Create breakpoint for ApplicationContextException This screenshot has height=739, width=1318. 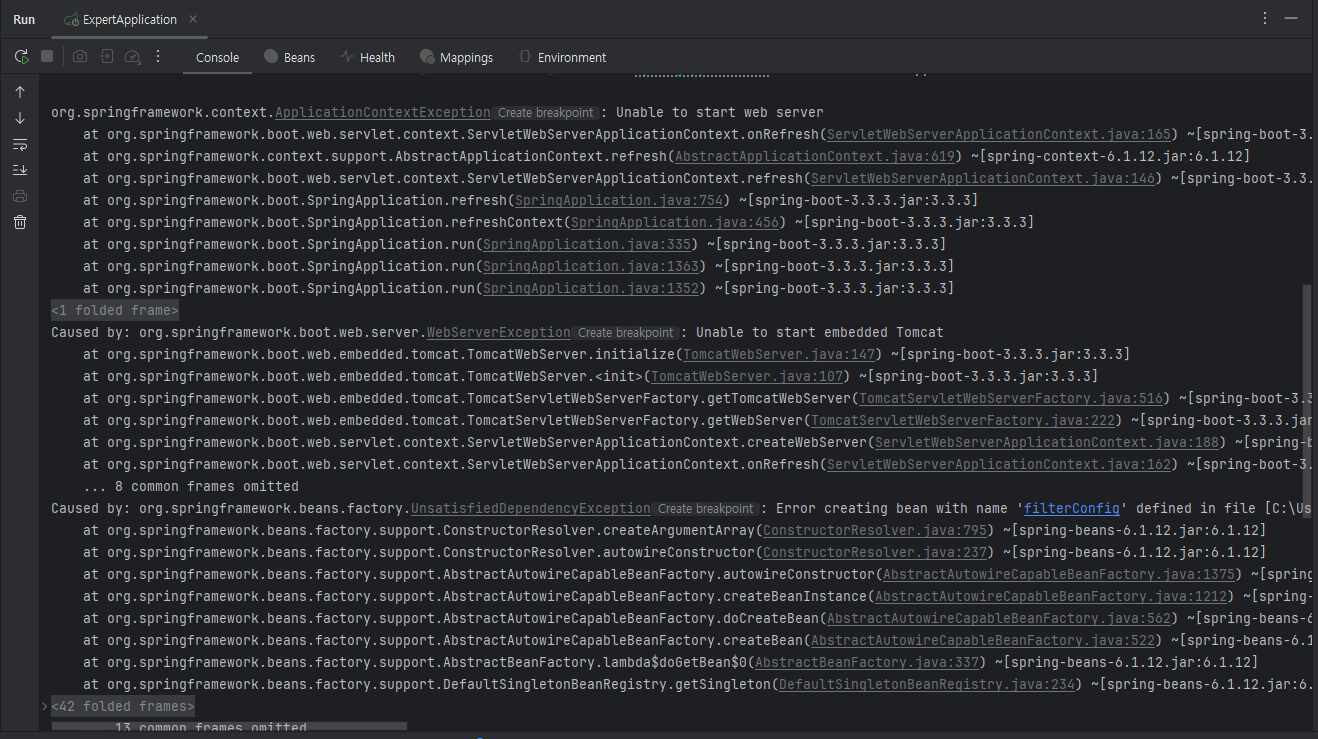[x=546, y=113]
